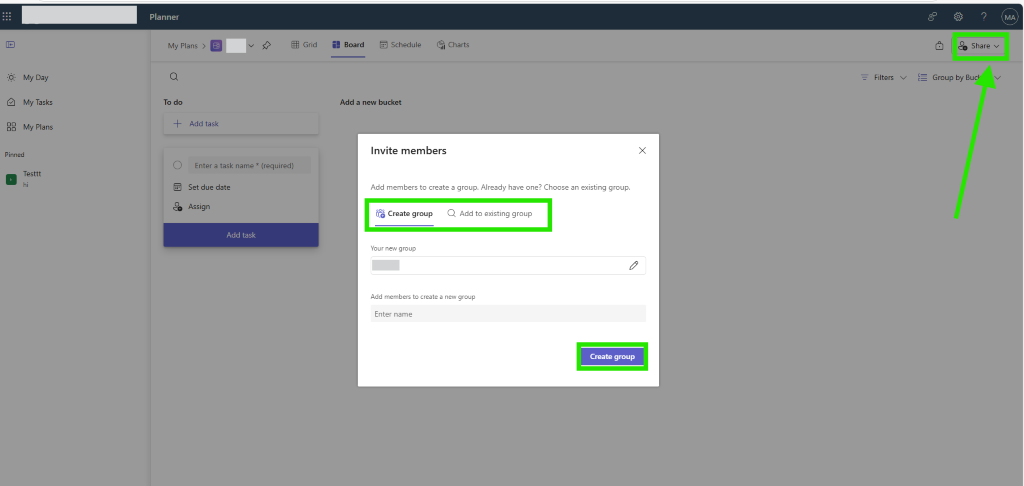
Task: Click the Planner app title
Action: point(164,17)
